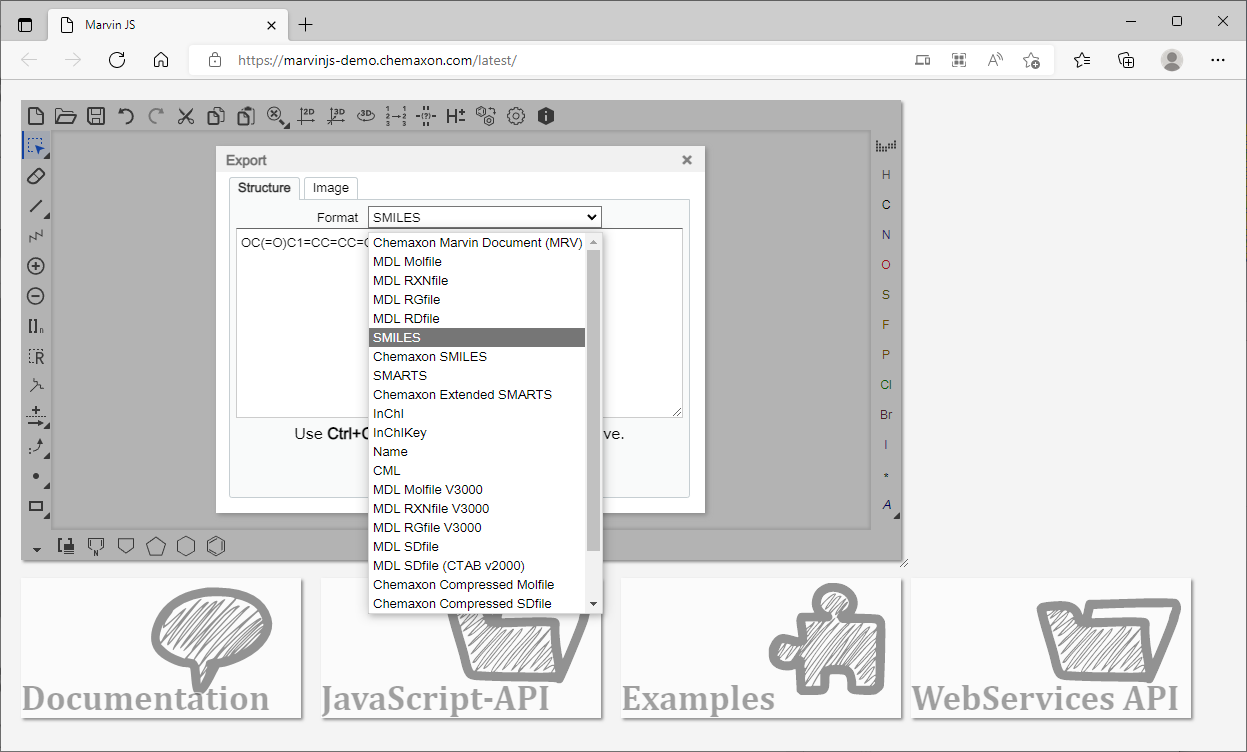Click scroll-down arrow of format list
The image size is (1247, 752).
click(593, 604)
